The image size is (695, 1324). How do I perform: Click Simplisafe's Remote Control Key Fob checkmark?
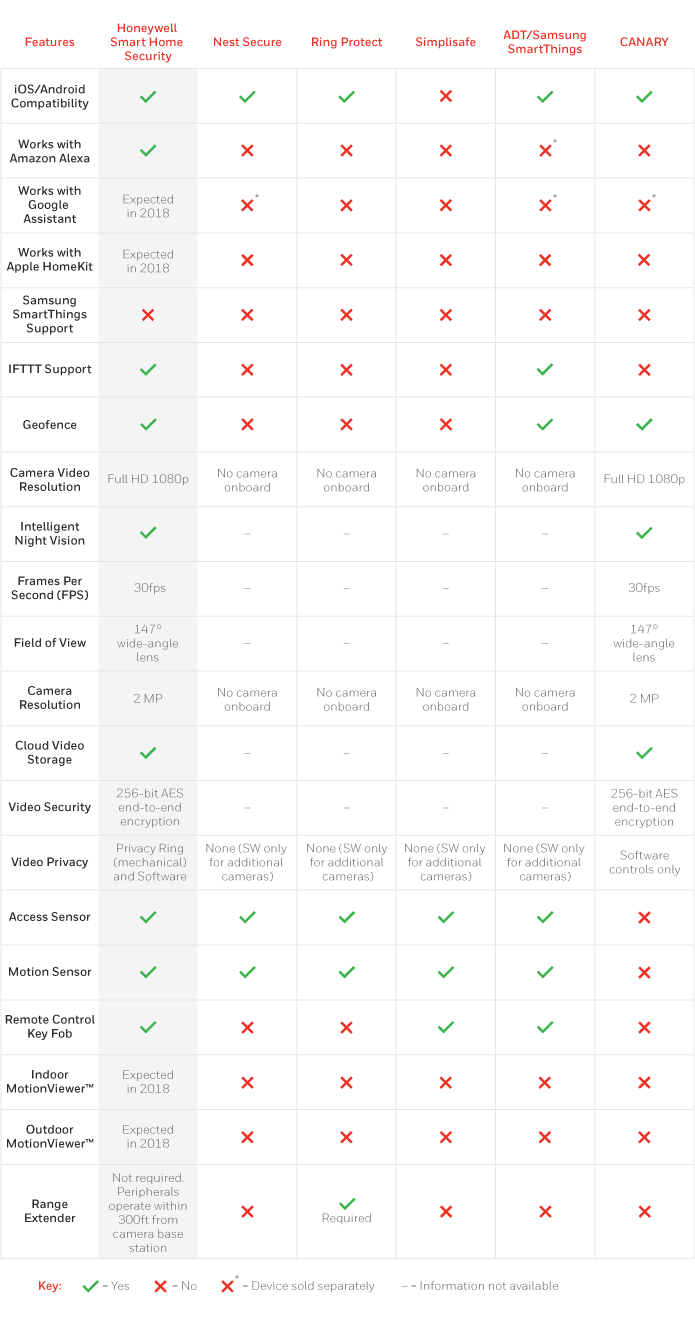click(446, 1027)
